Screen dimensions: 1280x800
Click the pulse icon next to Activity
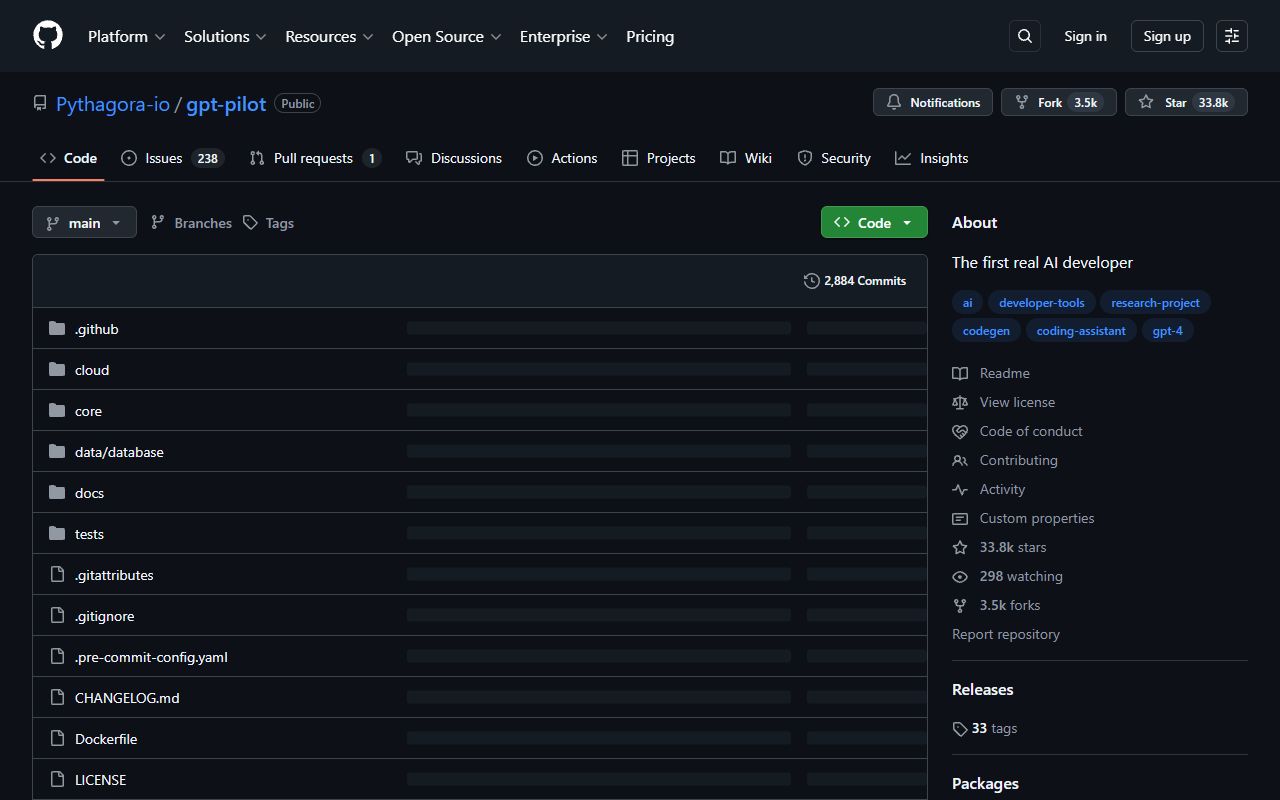pyautogui.click(x=960, y=489)
